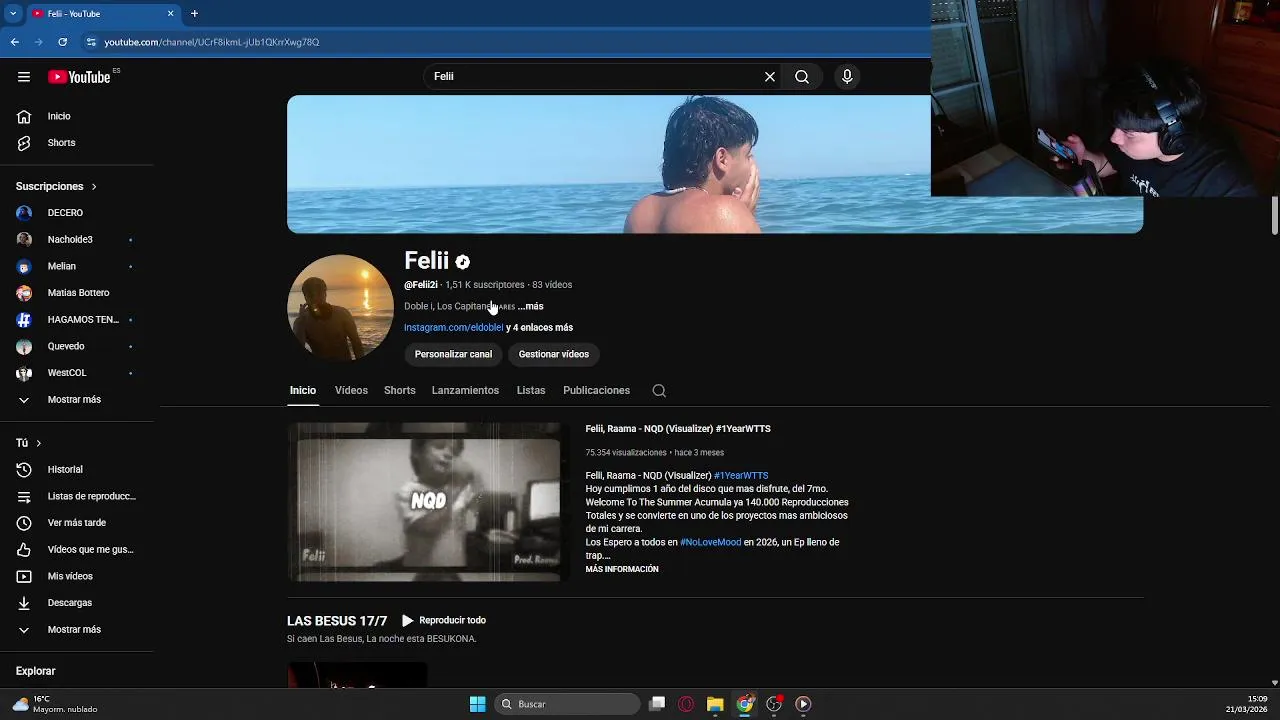
Task: Expand channel description with ...más
Action: (x=530, y=307)
